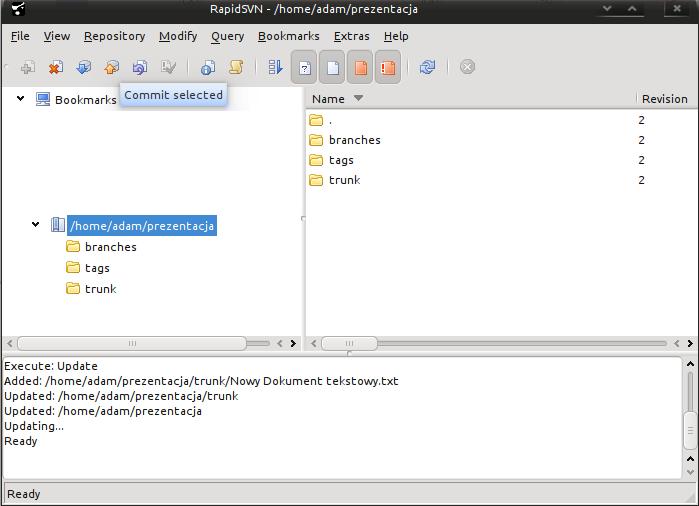Click the tree pane horizontal scrollbar thumb
The width and height of the screenshot is (699, 506).
132,343
